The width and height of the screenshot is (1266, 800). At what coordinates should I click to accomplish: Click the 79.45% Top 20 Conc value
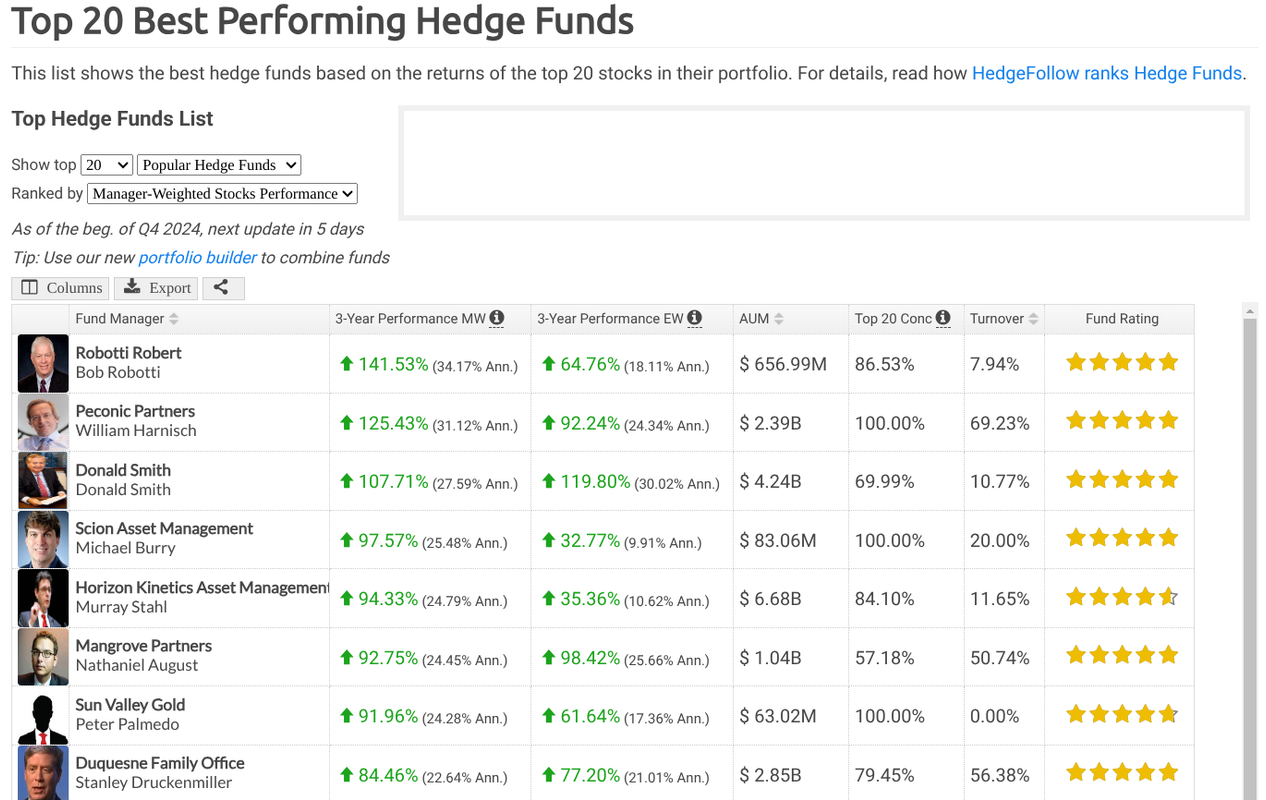(x=885, y=775)
